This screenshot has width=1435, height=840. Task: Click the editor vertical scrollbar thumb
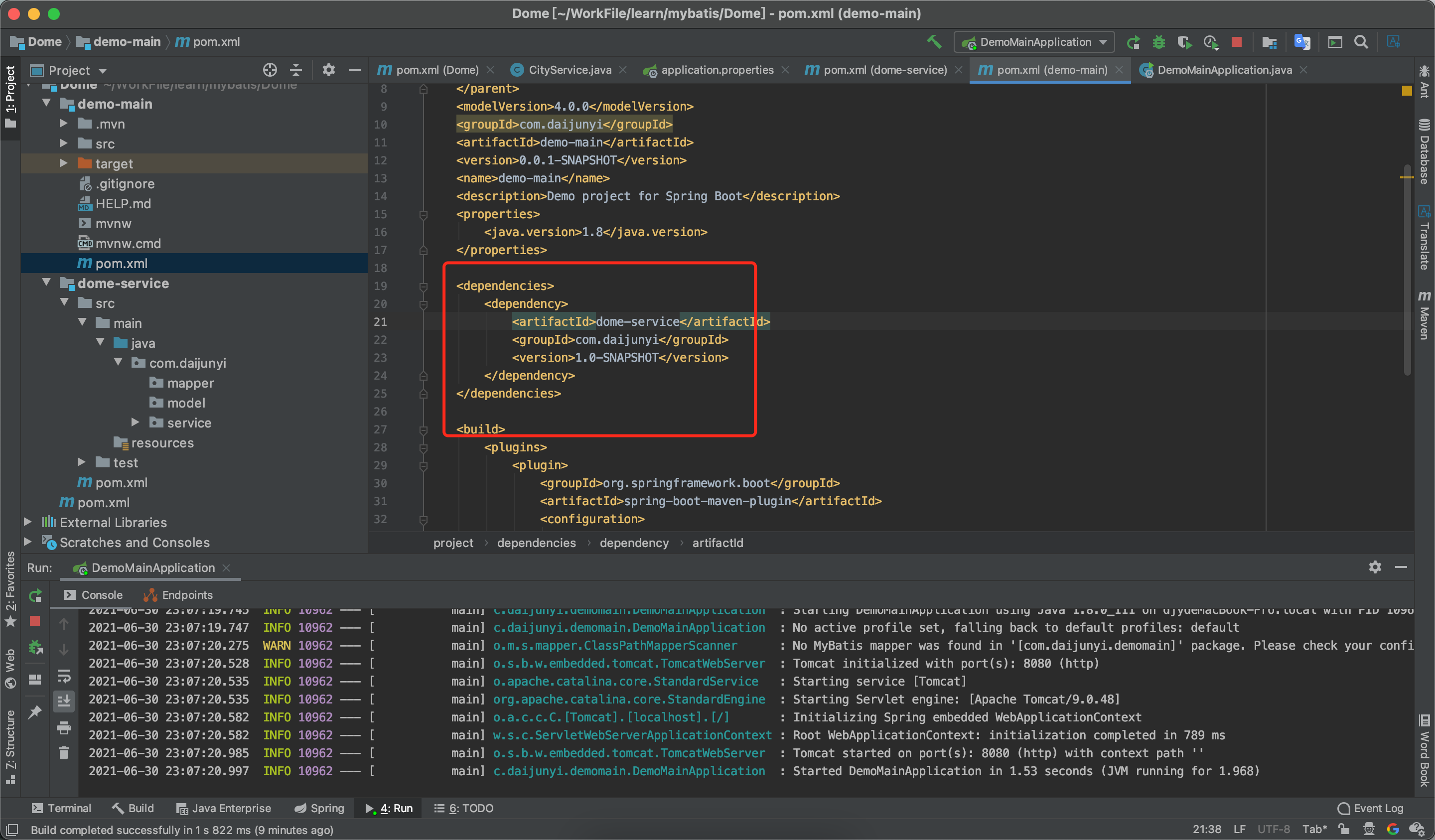tap(1407, 271)
